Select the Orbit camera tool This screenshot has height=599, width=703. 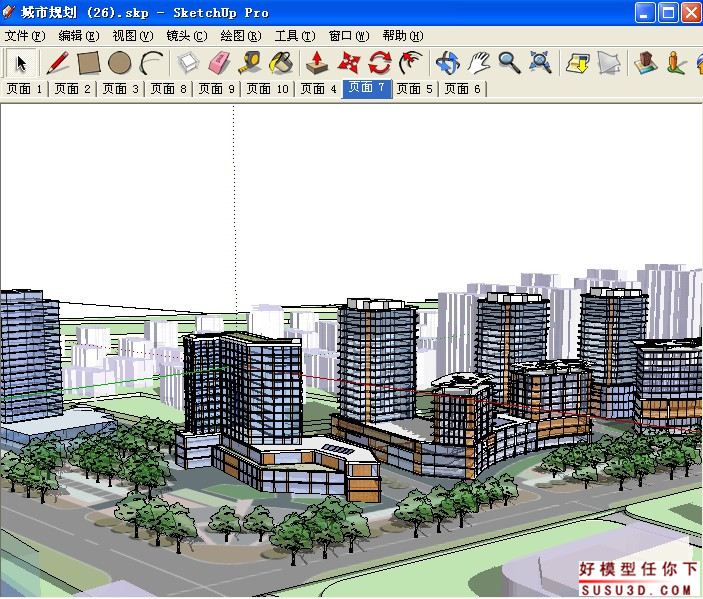[x=447, y=63]
